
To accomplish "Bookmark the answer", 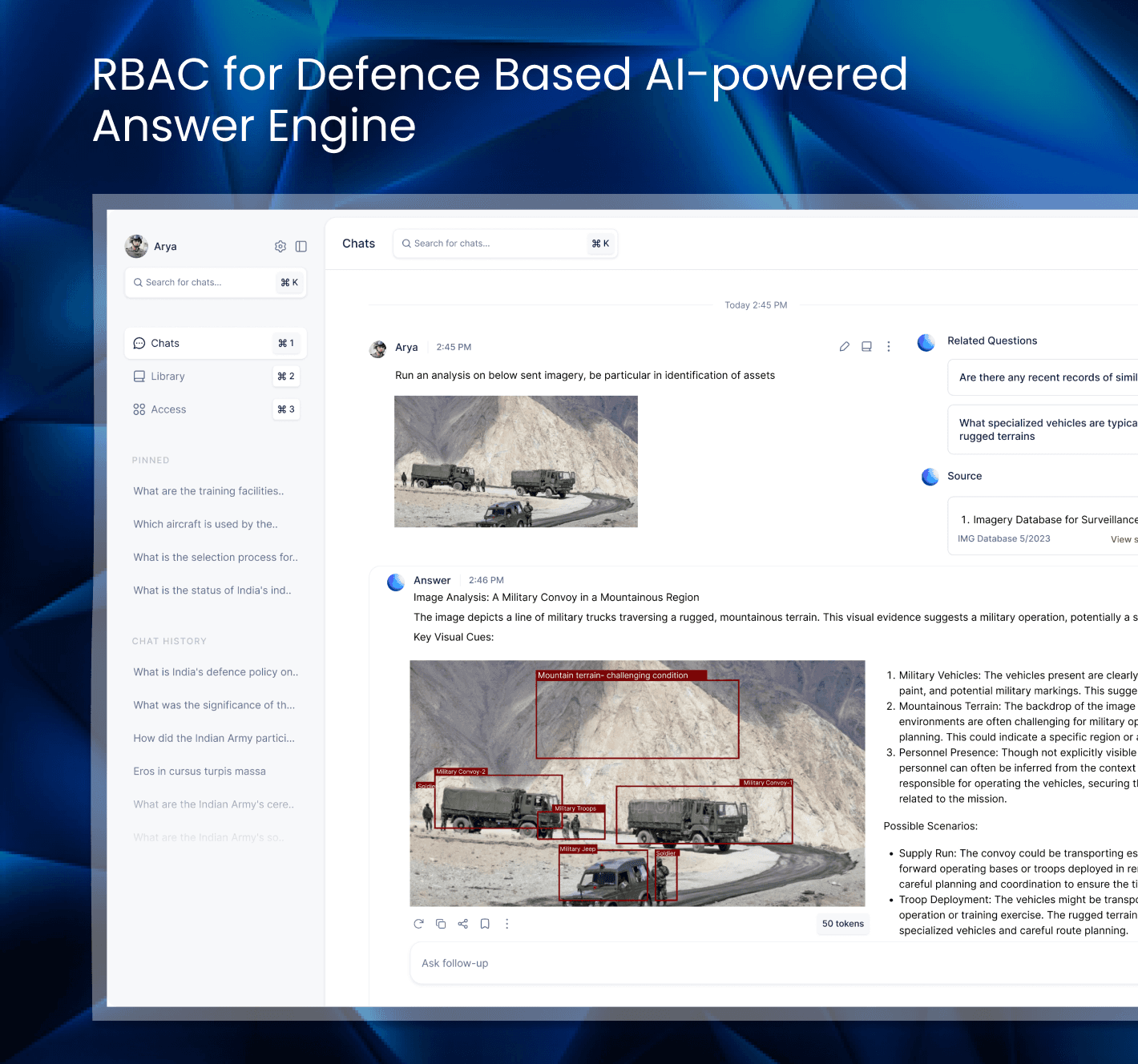I will 485,924.
